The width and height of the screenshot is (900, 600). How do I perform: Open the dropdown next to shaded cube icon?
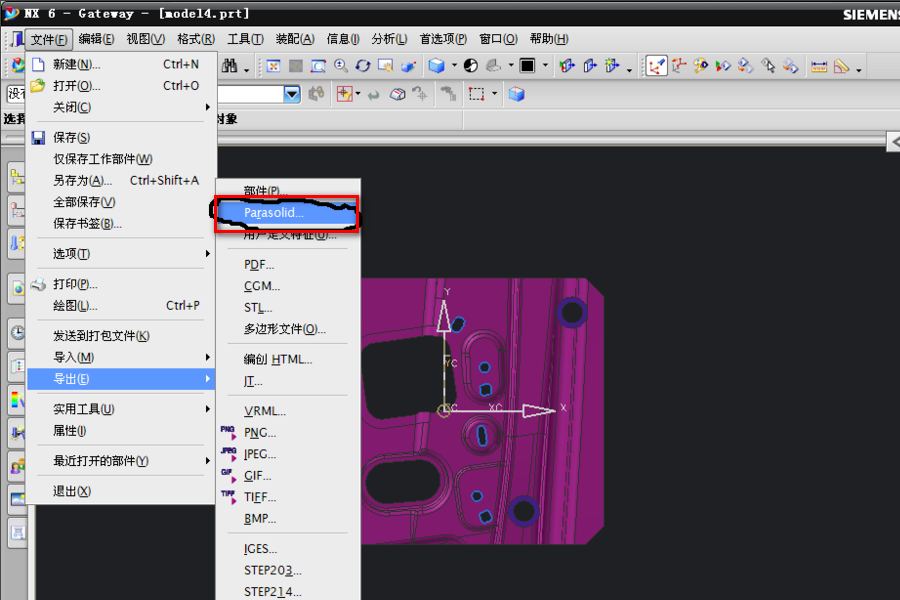coord(454,65)
